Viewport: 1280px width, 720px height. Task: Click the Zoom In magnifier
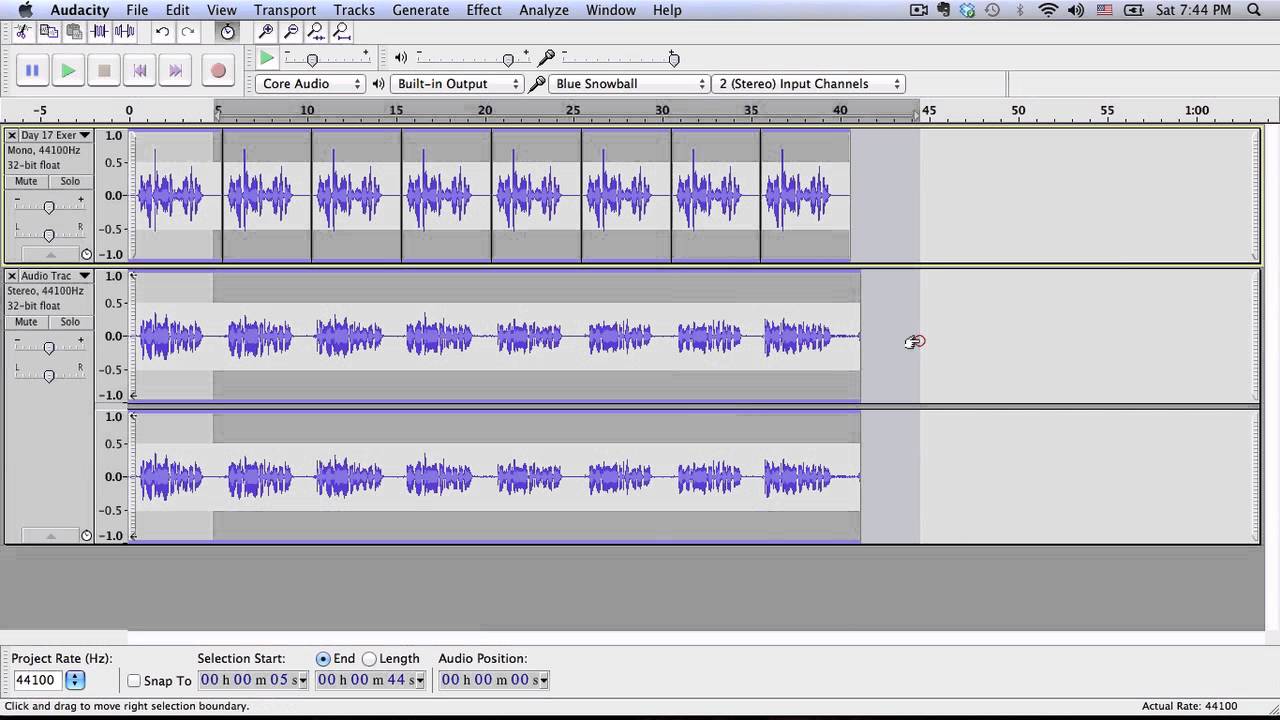266,32
